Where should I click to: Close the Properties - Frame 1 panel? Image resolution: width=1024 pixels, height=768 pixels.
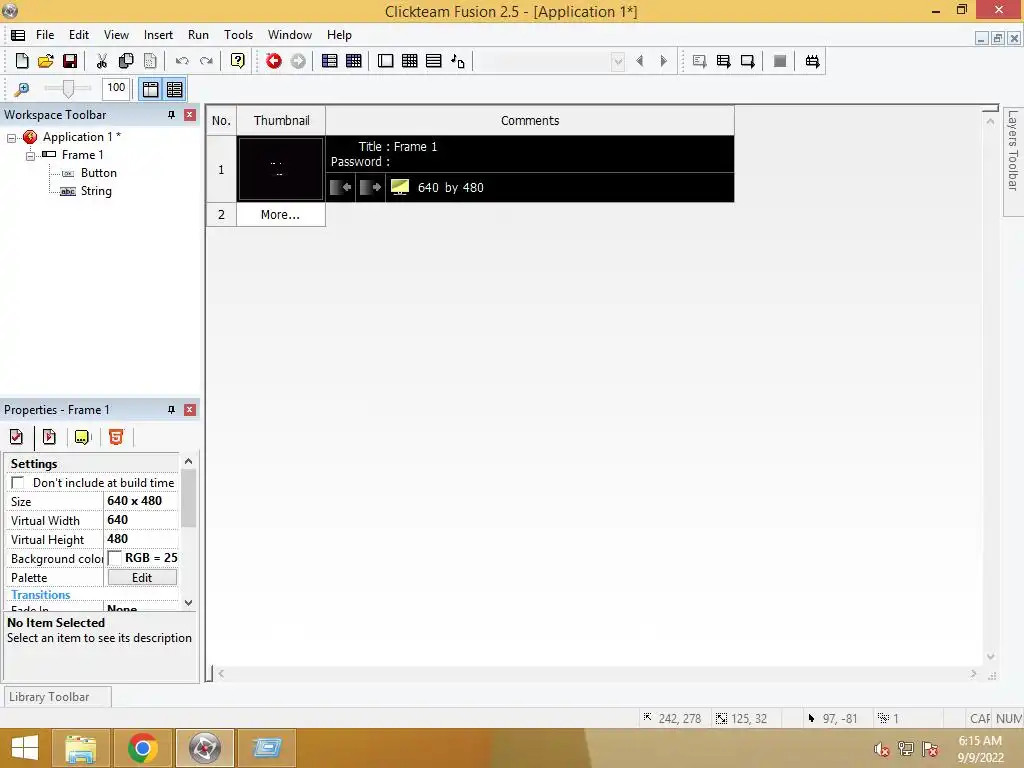pos(190,410)
